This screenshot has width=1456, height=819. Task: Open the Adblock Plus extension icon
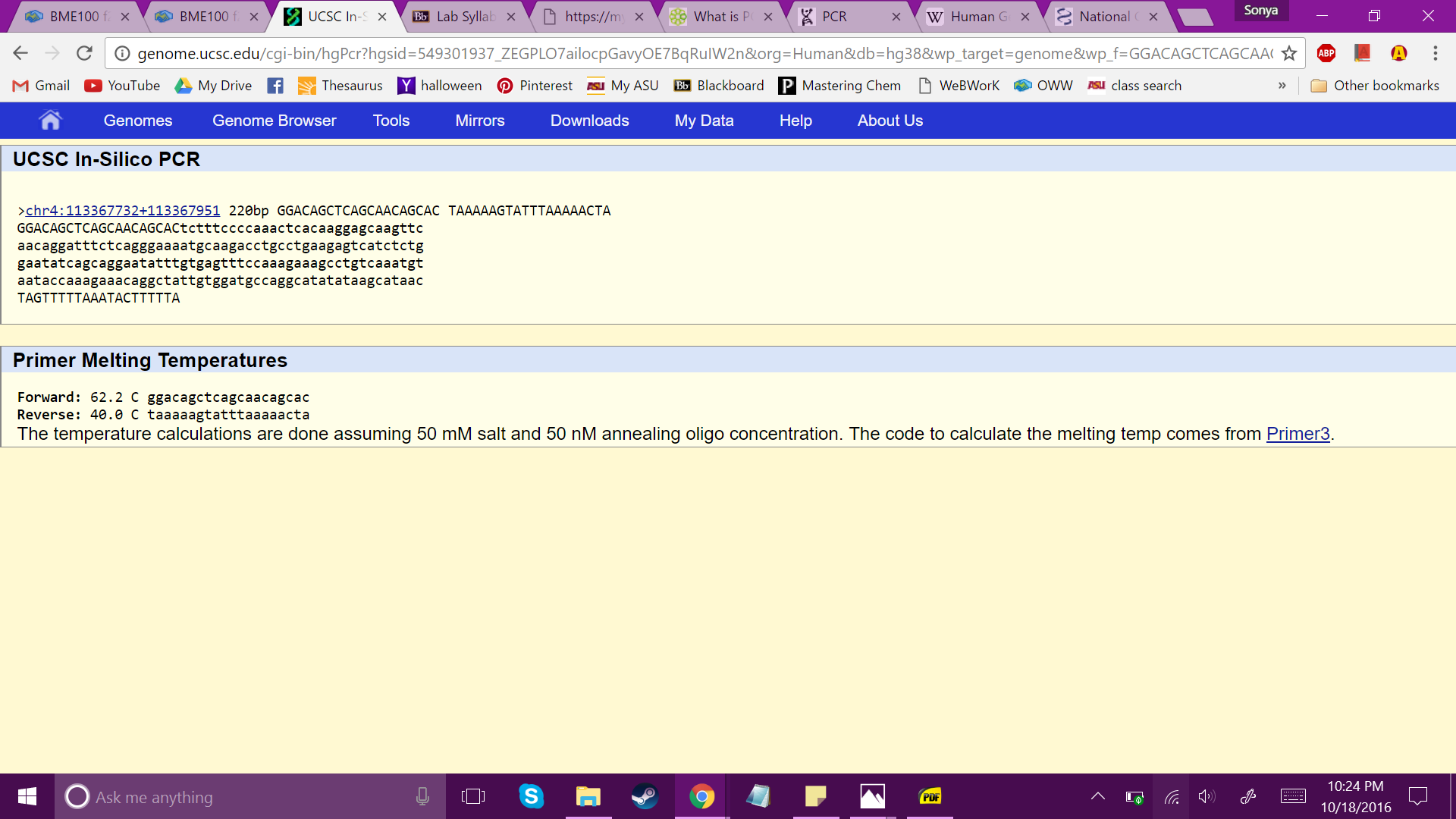click(x=1326, y=53)
